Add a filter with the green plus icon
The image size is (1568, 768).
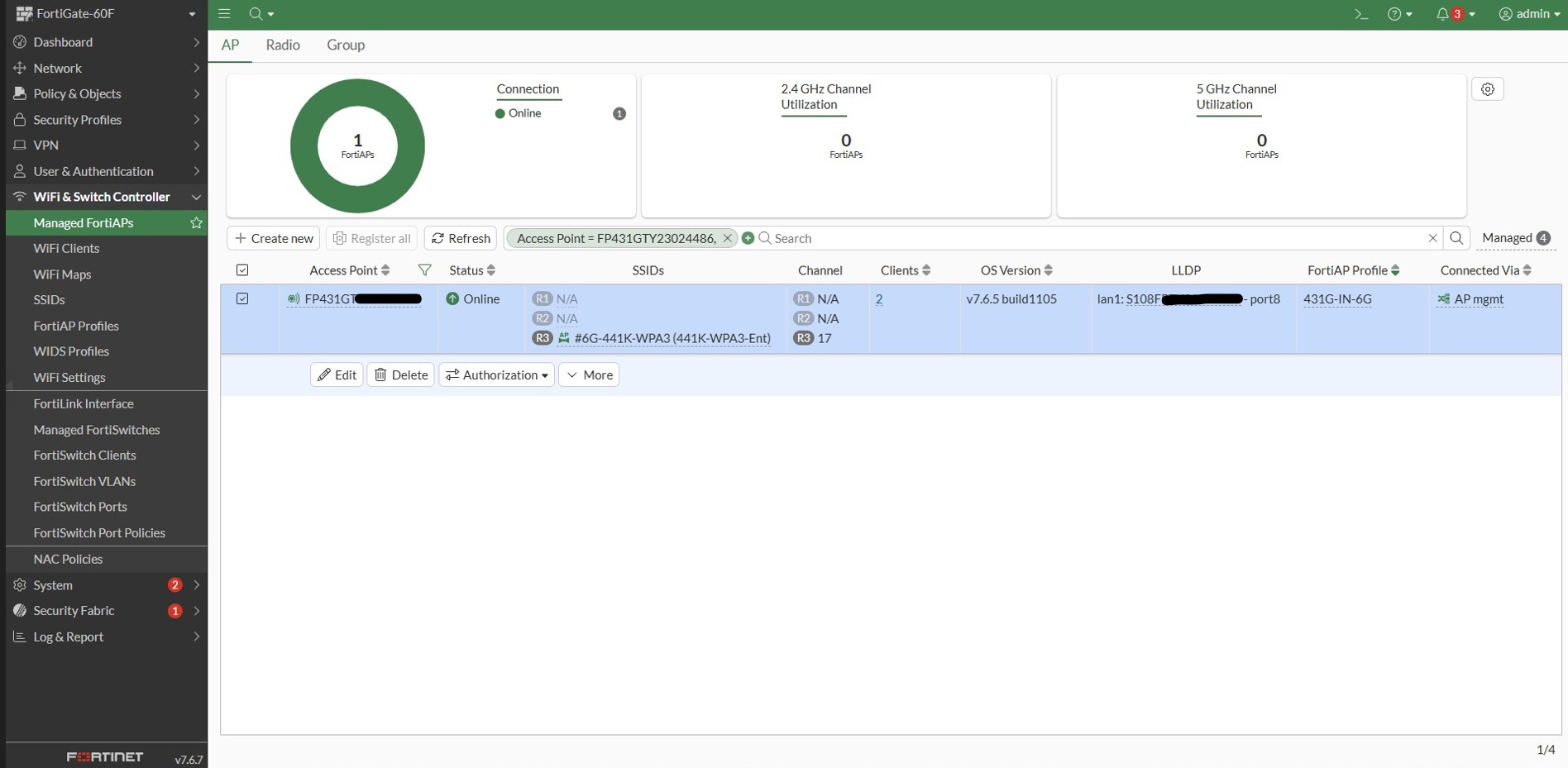coord(748,238)
